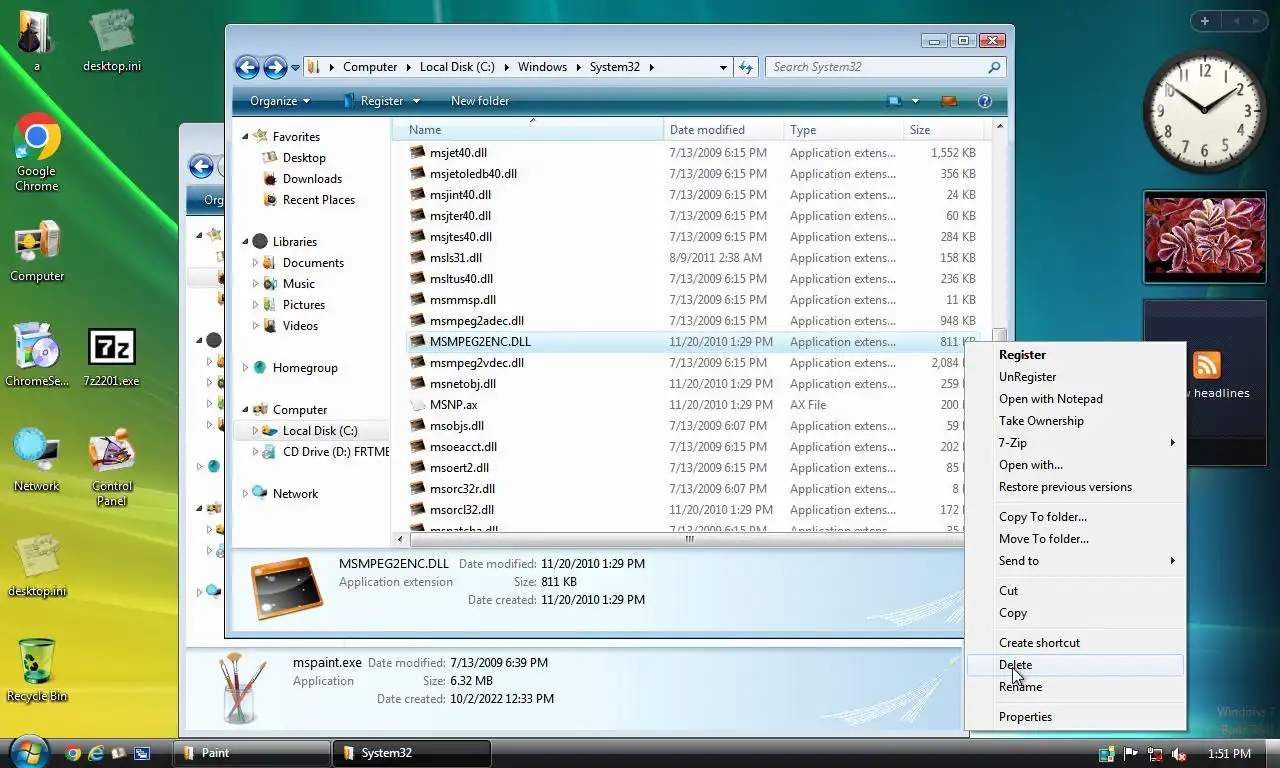
Task: Sort by Date modified column header
Action: coord(723,130)
